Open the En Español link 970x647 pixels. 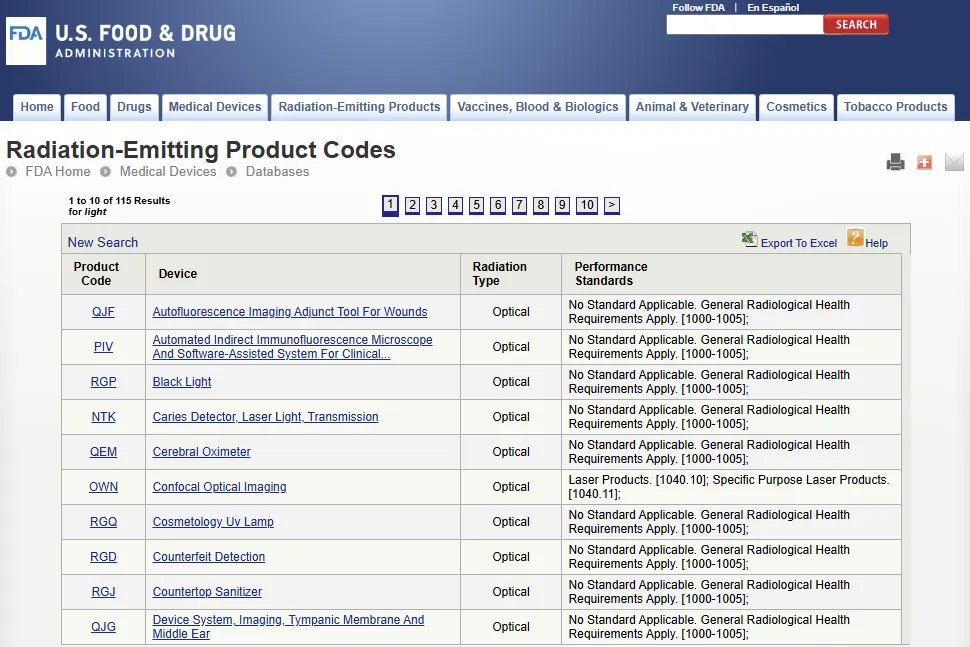773,8
